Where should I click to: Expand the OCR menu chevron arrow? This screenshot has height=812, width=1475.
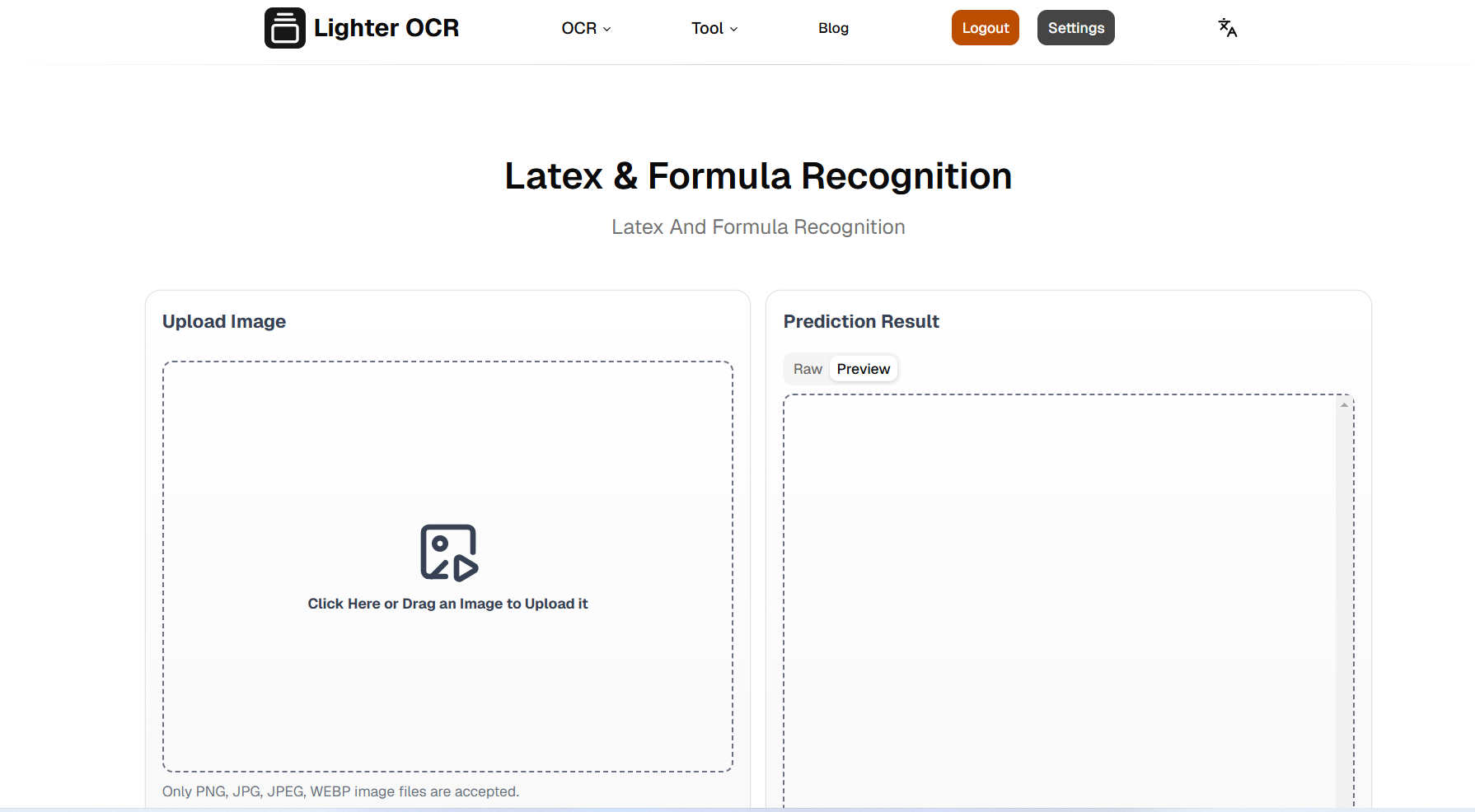point(607,29)
